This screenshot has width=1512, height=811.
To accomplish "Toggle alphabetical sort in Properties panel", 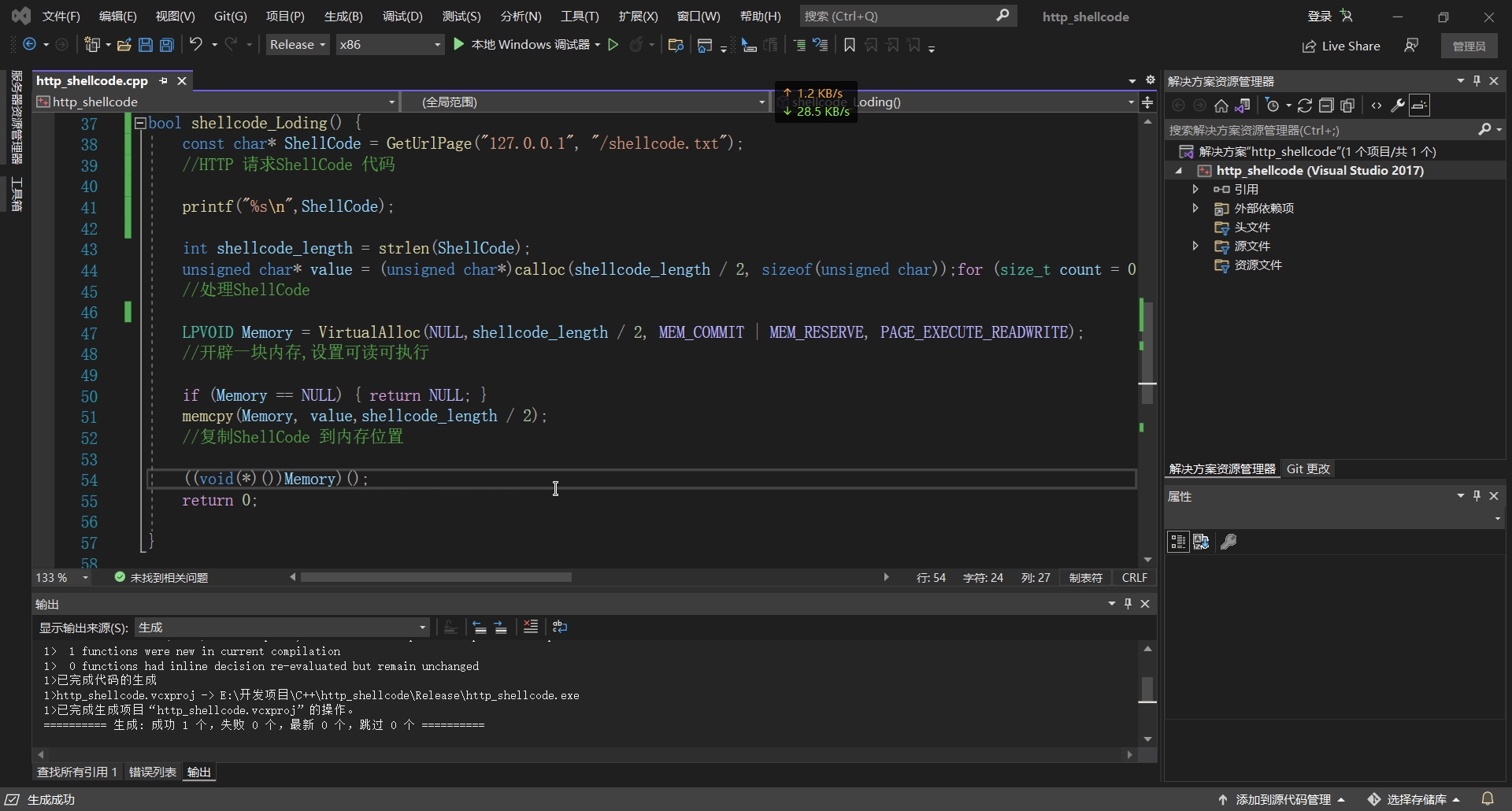I will (1201, 542).
